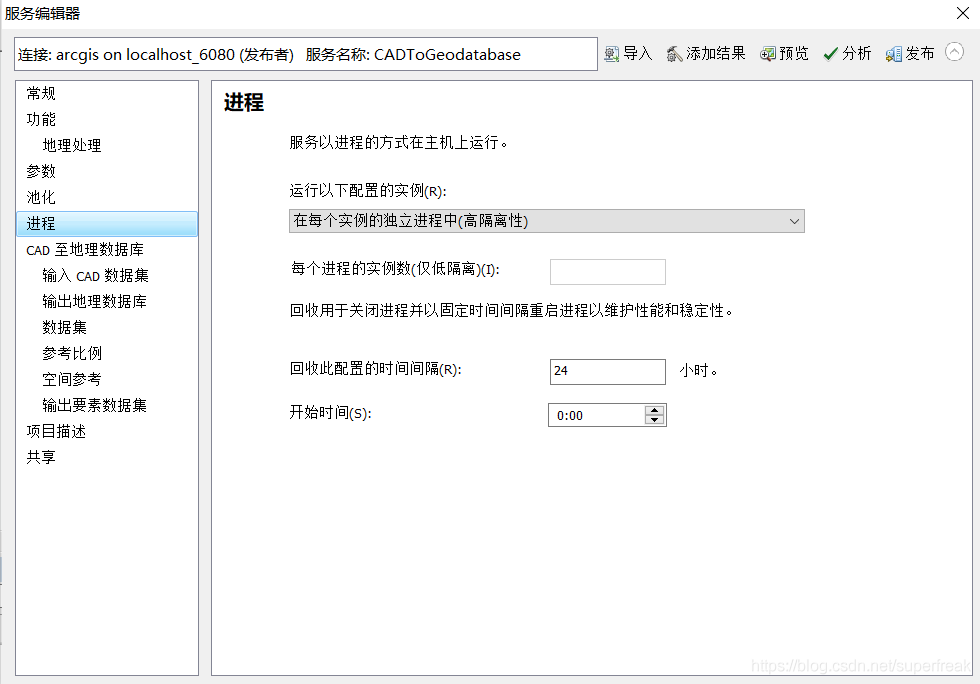Click the recycle interval field showing 24

608,371
